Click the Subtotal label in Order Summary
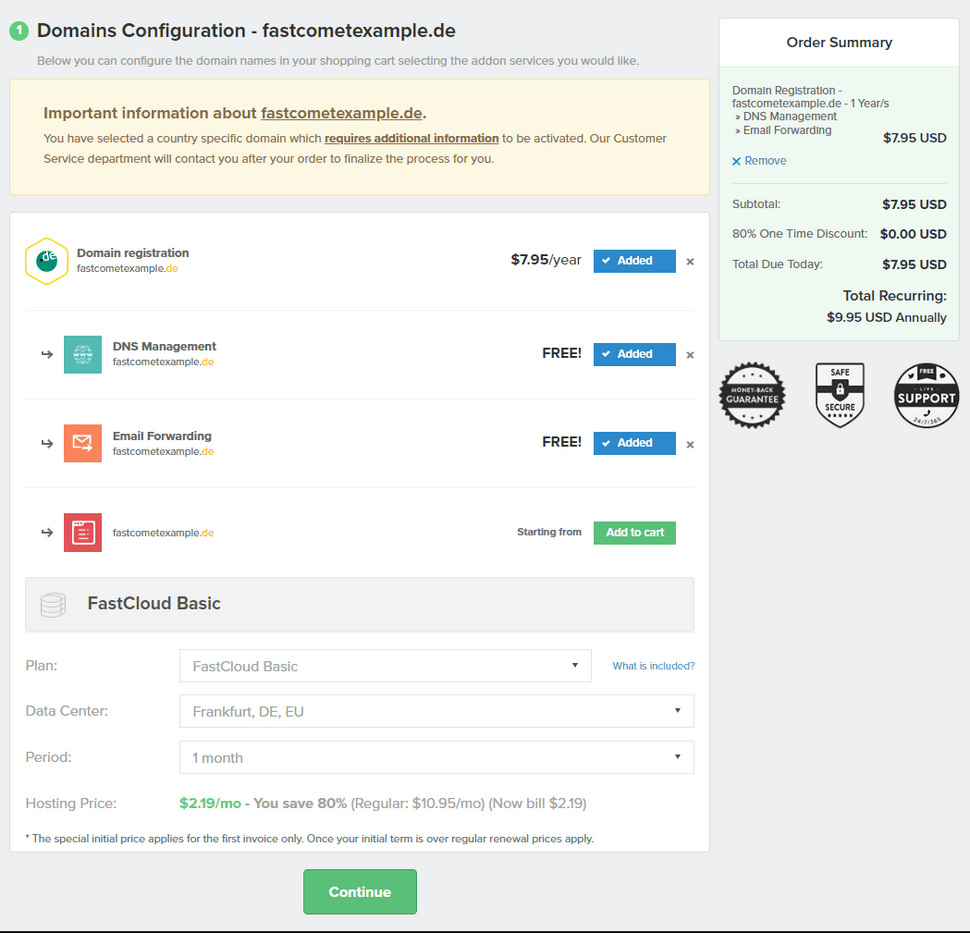The height and width of the screenshot is (933, 970). pos(757,204)
